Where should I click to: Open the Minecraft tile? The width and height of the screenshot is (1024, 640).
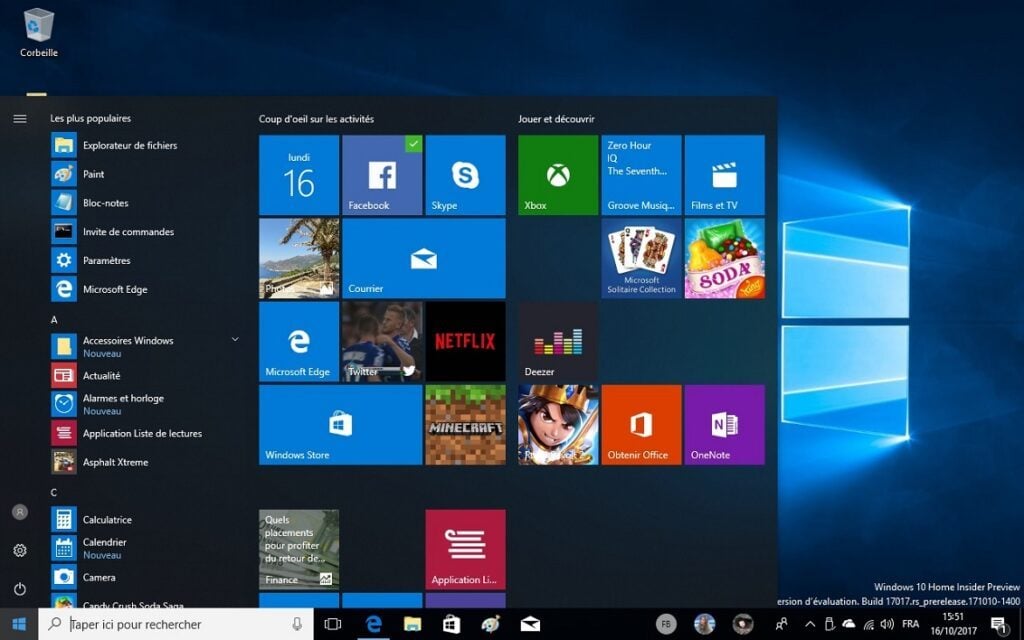pos(465,424)
